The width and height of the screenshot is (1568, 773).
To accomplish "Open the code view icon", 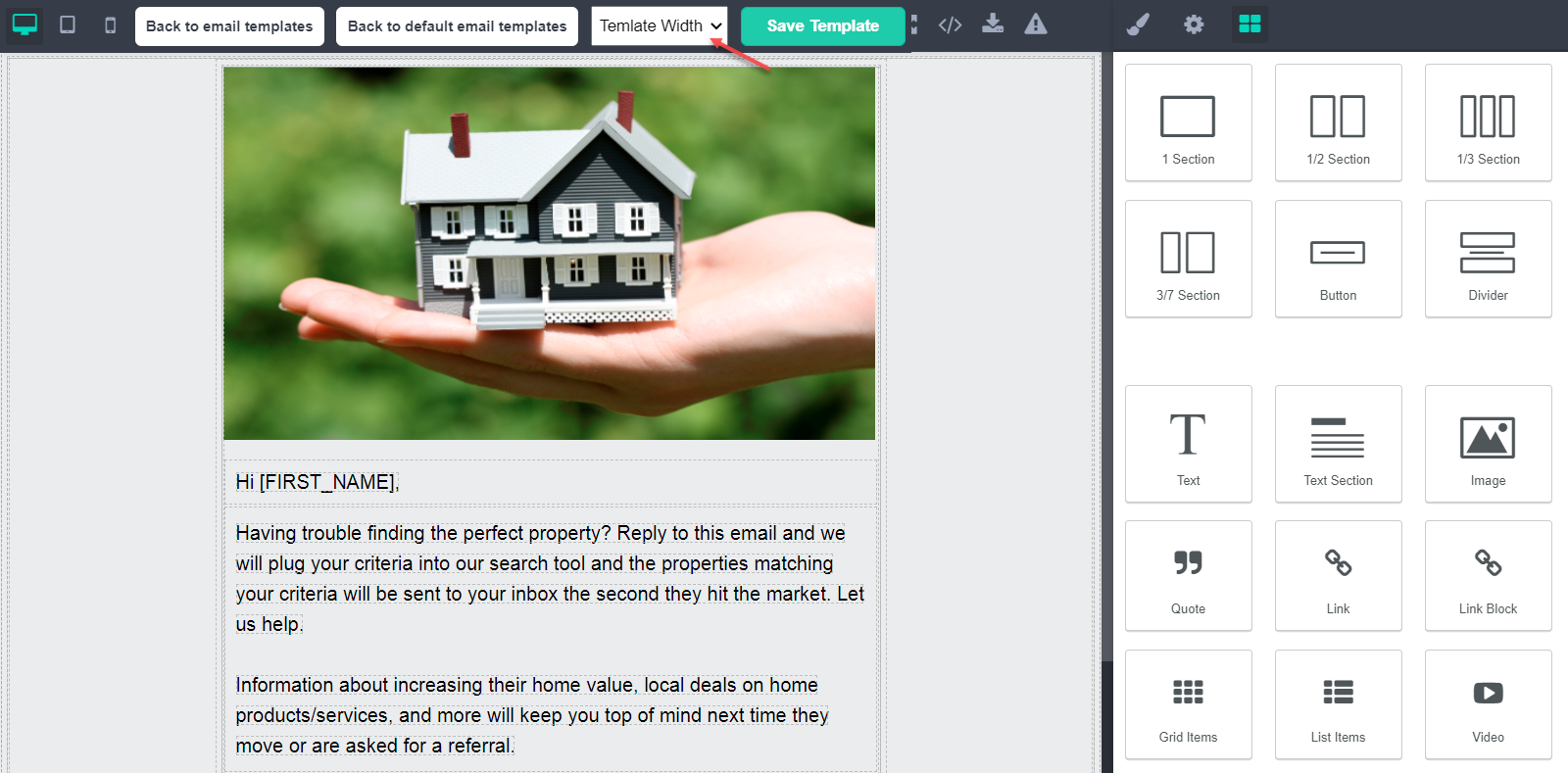I will click(950, 24).
